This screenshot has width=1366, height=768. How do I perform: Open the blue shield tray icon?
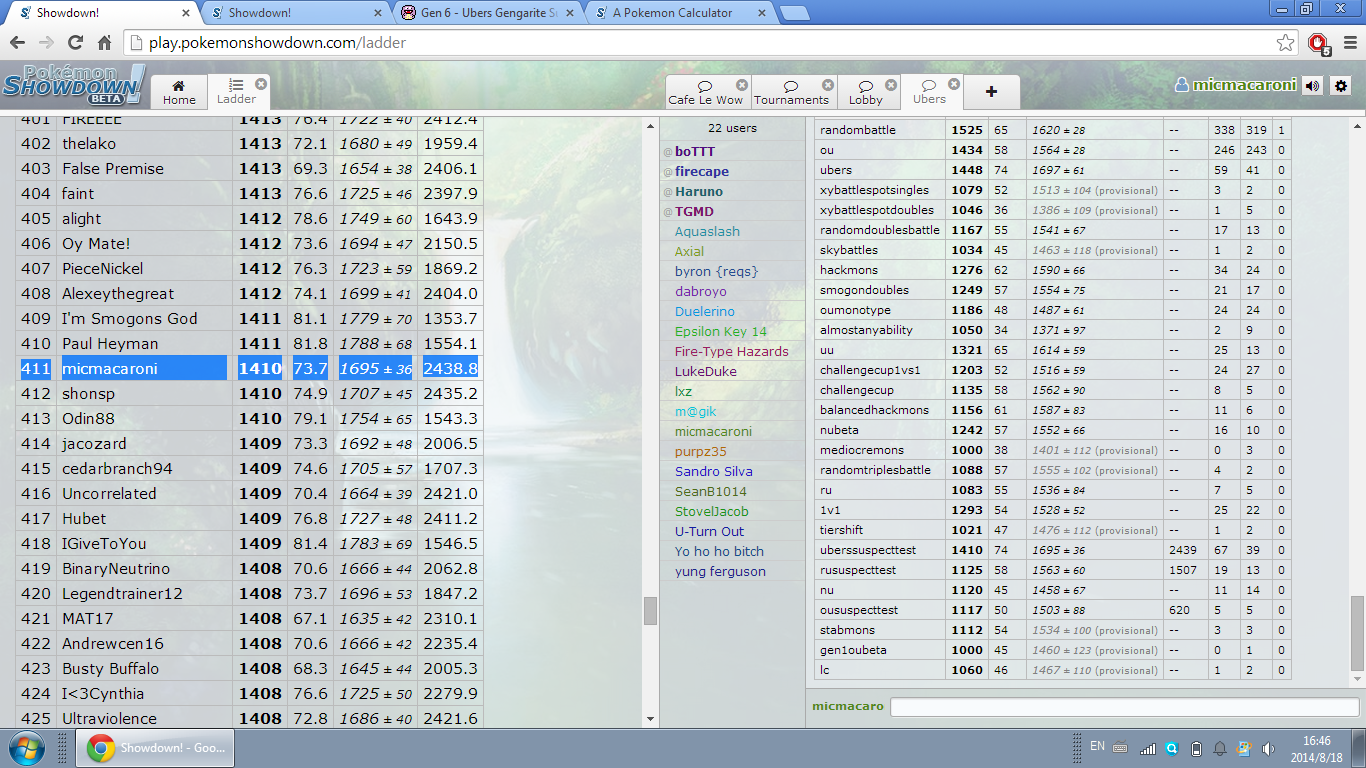[x=1170, y=748]
